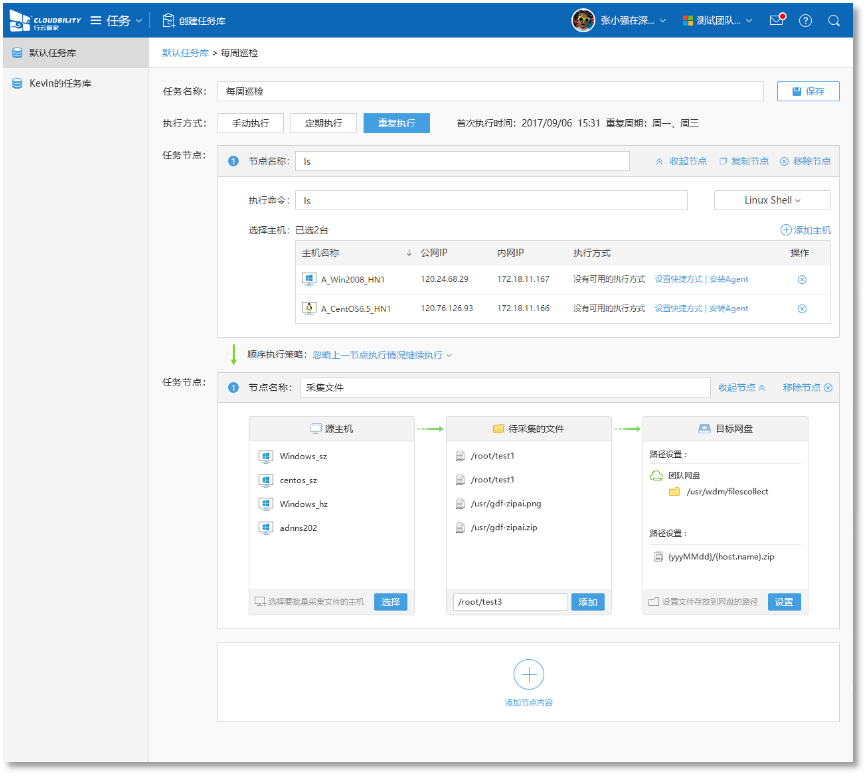Click the mail notification envelope icon
The width and height of the screenshot is (866, 776).
[x=776, y=20]
